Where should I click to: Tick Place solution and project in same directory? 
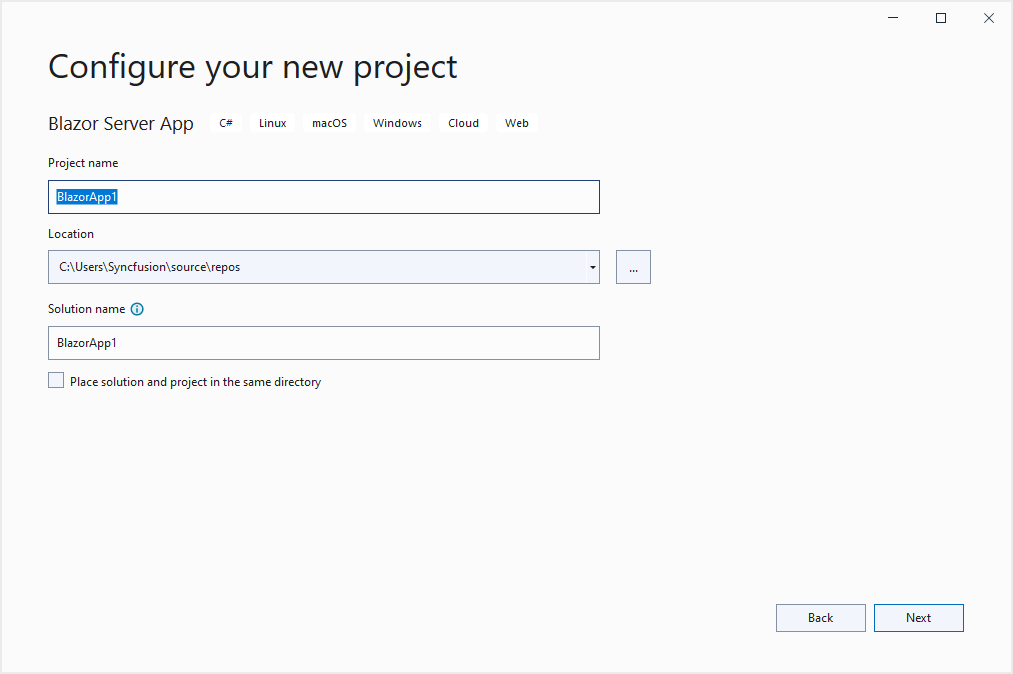point(56,381)
